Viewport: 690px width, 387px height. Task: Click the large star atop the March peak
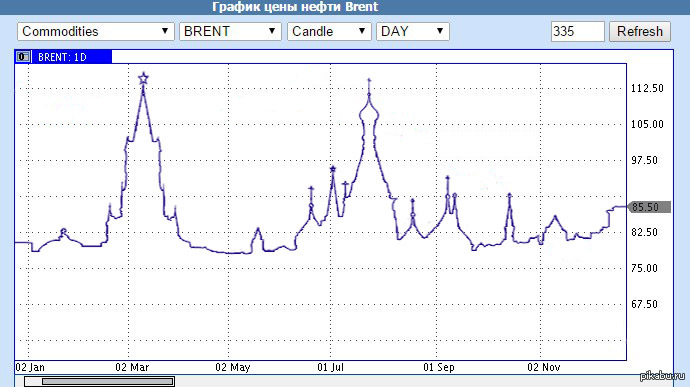click(x=143, y=79)
